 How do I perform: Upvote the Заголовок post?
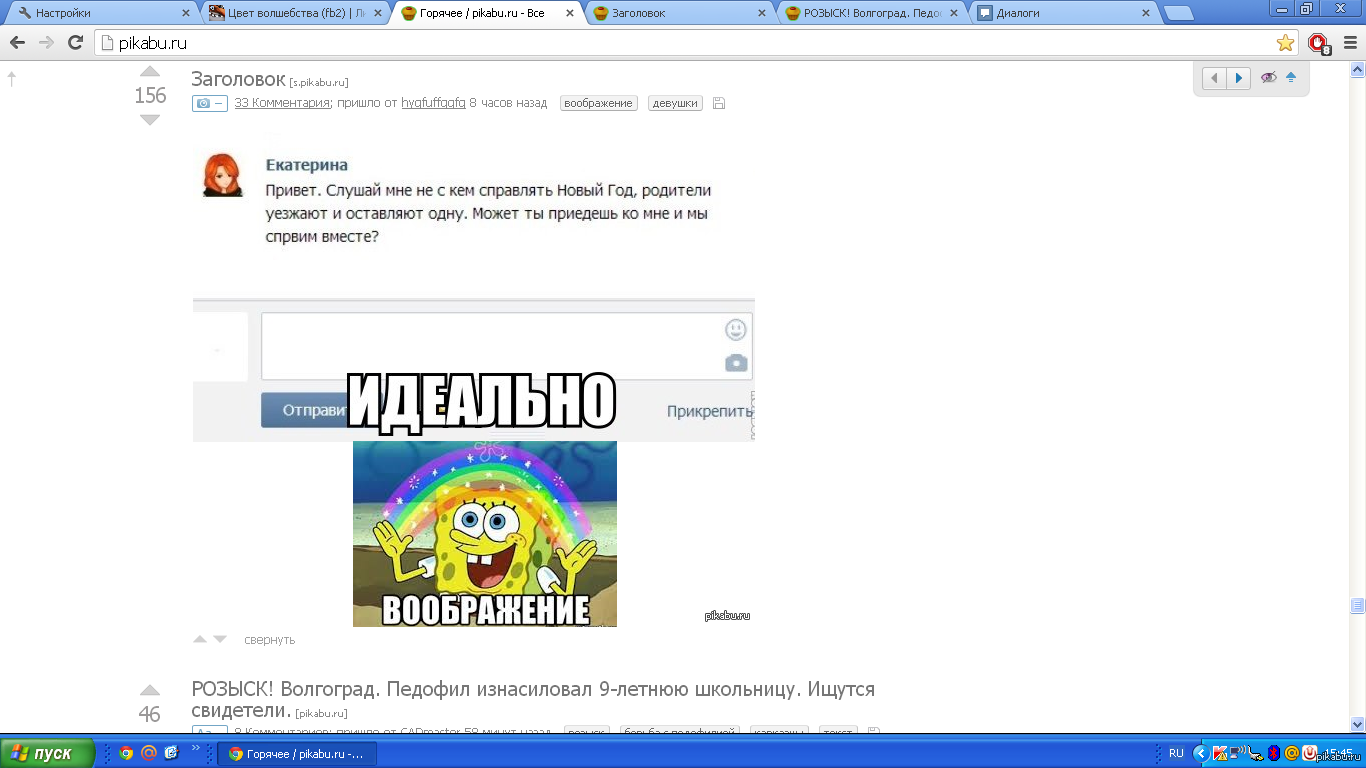tap(150, 71)
